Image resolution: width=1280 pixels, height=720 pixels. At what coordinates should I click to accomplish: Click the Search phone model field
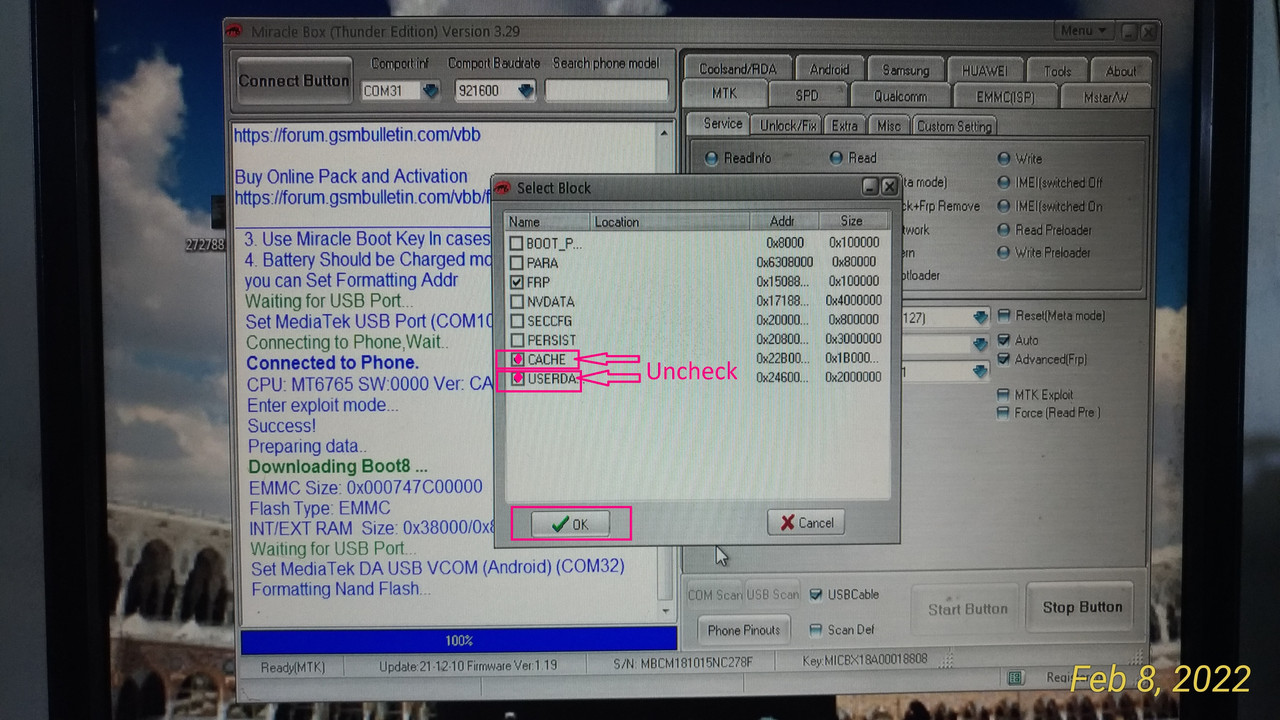[x=606, y=91]
